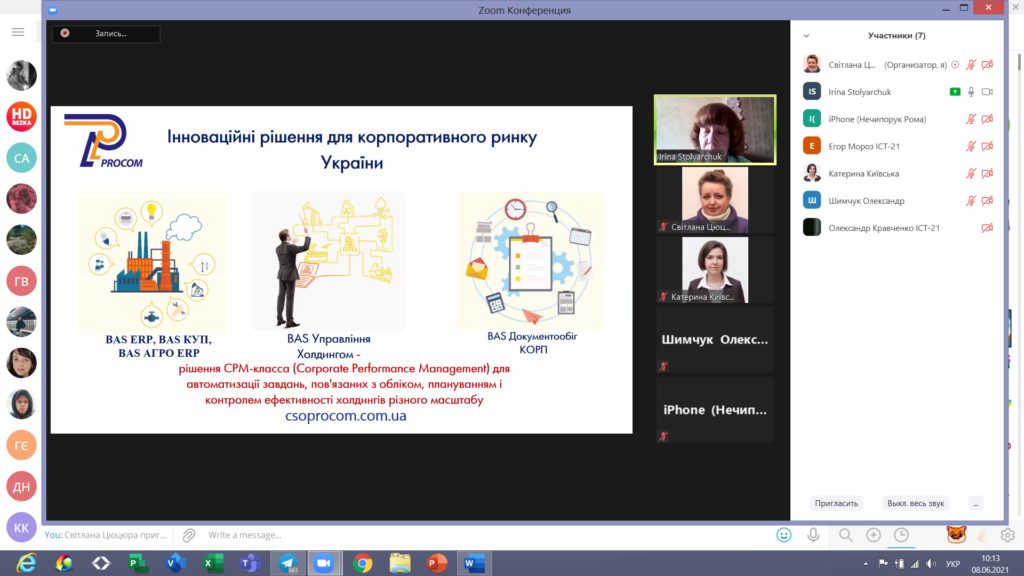This screenshot has height=576, width=1024.
Task: Click camera-off icon for Егор Мороз ІСТ-21
Action: pos(987,146)
